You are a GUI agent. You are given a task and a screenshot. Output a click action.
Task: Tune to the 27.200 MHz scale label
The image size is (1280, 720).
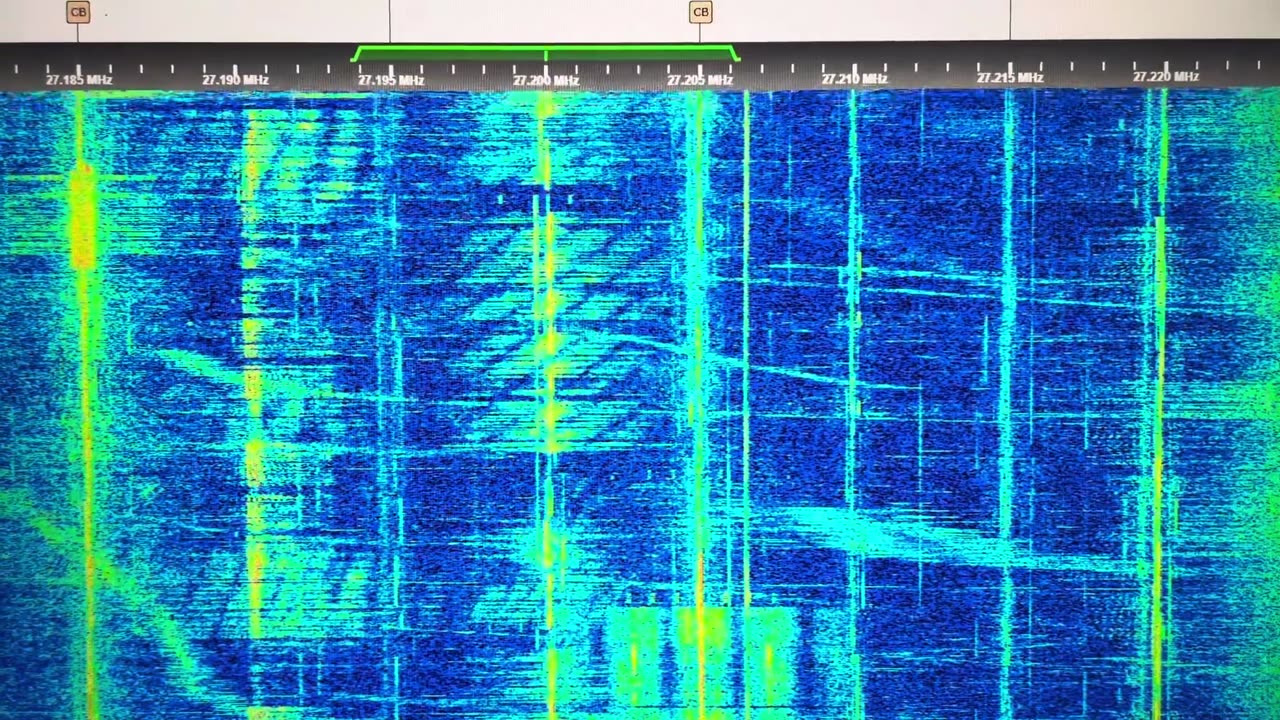click(x=546, y=80)
